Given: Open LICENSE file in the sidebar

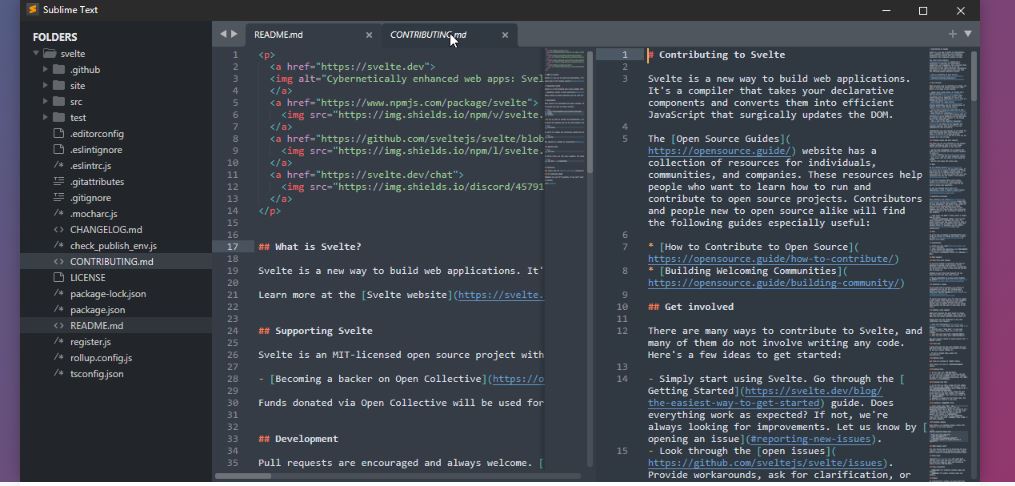Looking at the screenshot, I should coord(88,278).
